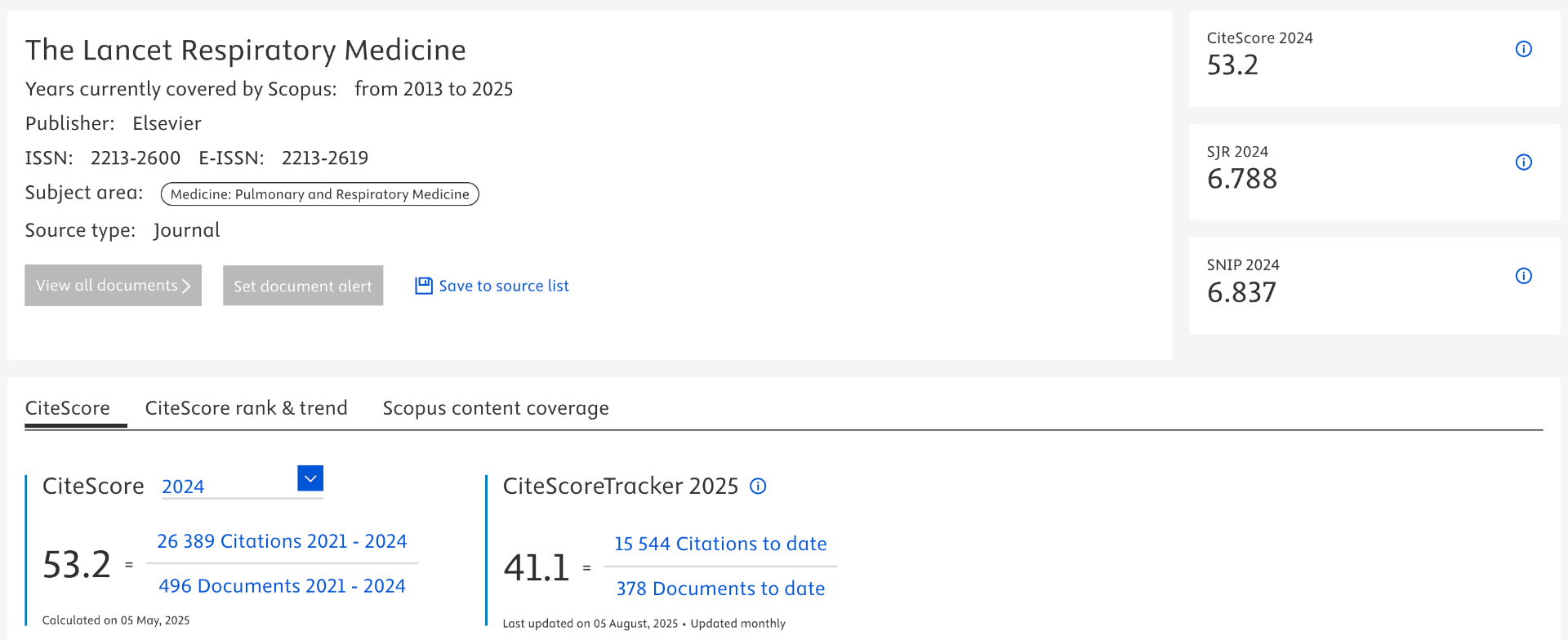This screenshot has width=1568, height=640.
Task: Open the CiteScore rank & trend tab
Action: tap(246, 408)
